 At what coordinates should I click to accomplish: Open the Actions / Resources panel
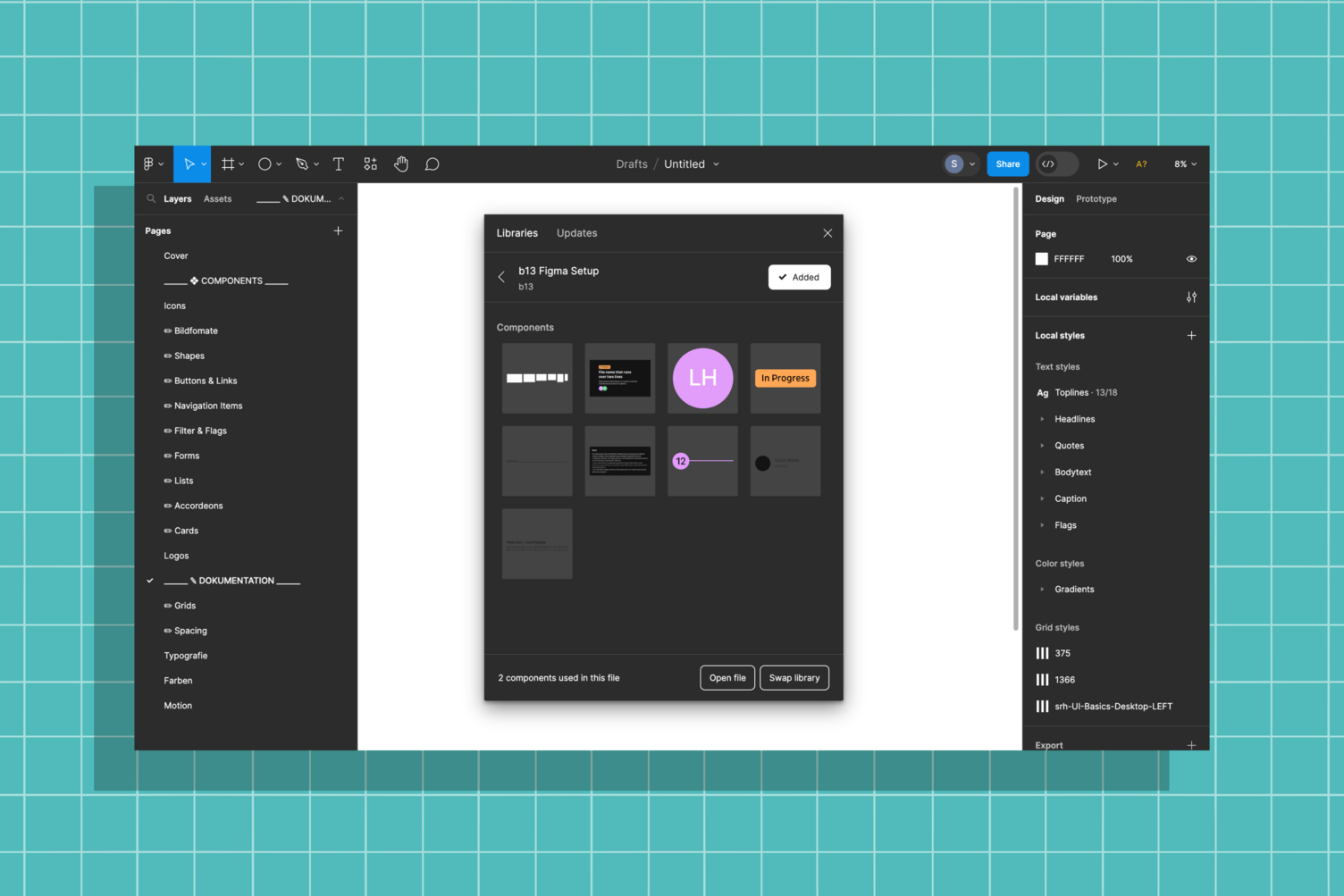[x=370, y=163]
